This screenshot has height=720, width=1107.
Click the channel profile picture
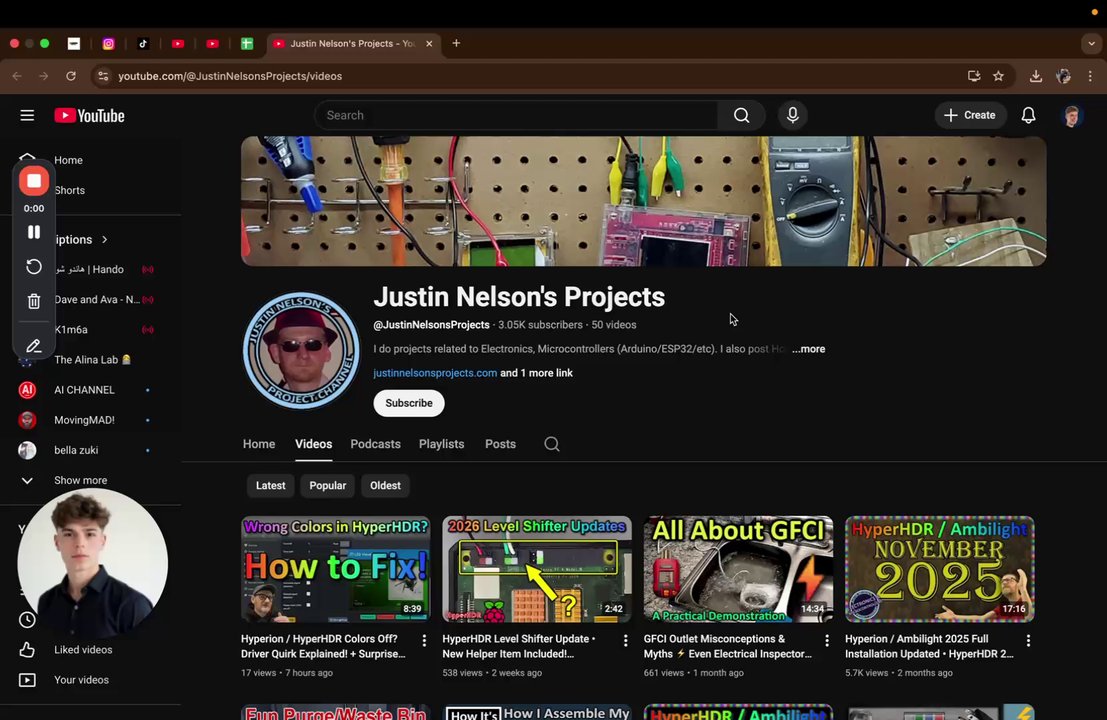pyautogui.click(x=301, y=351)
